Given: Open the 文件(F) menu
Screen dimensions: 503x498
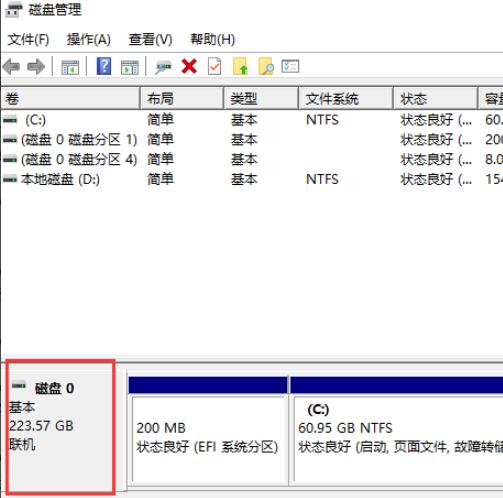Looking at the screenshot, I should pos(28,40).
